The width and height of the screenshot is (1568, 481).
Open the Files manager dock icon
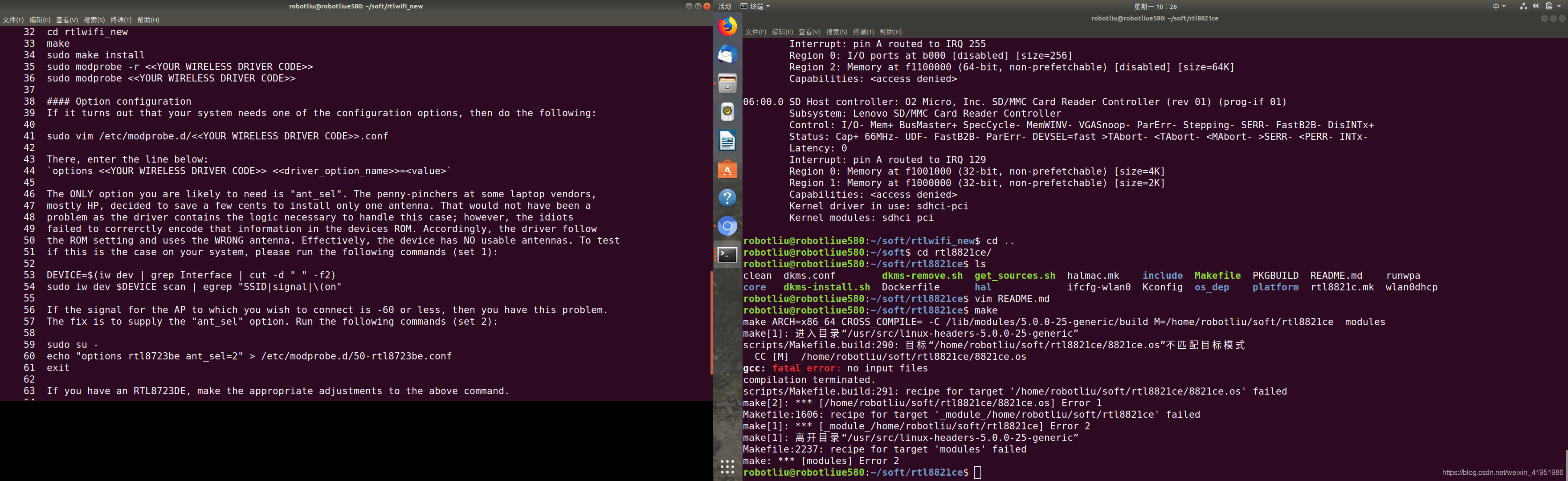click(x=727, y=83)
